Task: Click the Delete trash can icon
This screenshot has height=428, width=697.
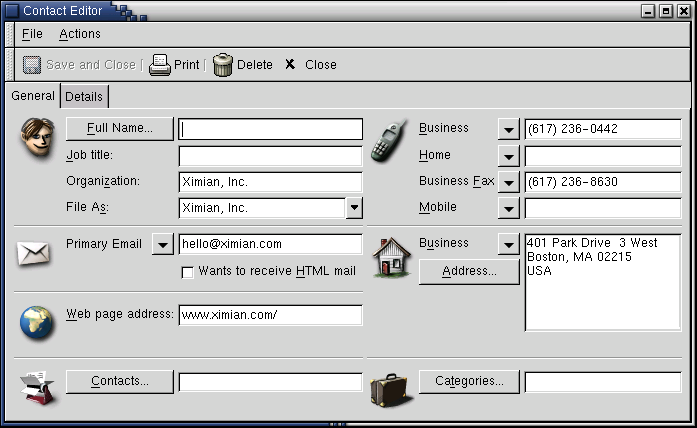Action: (223, 64)
